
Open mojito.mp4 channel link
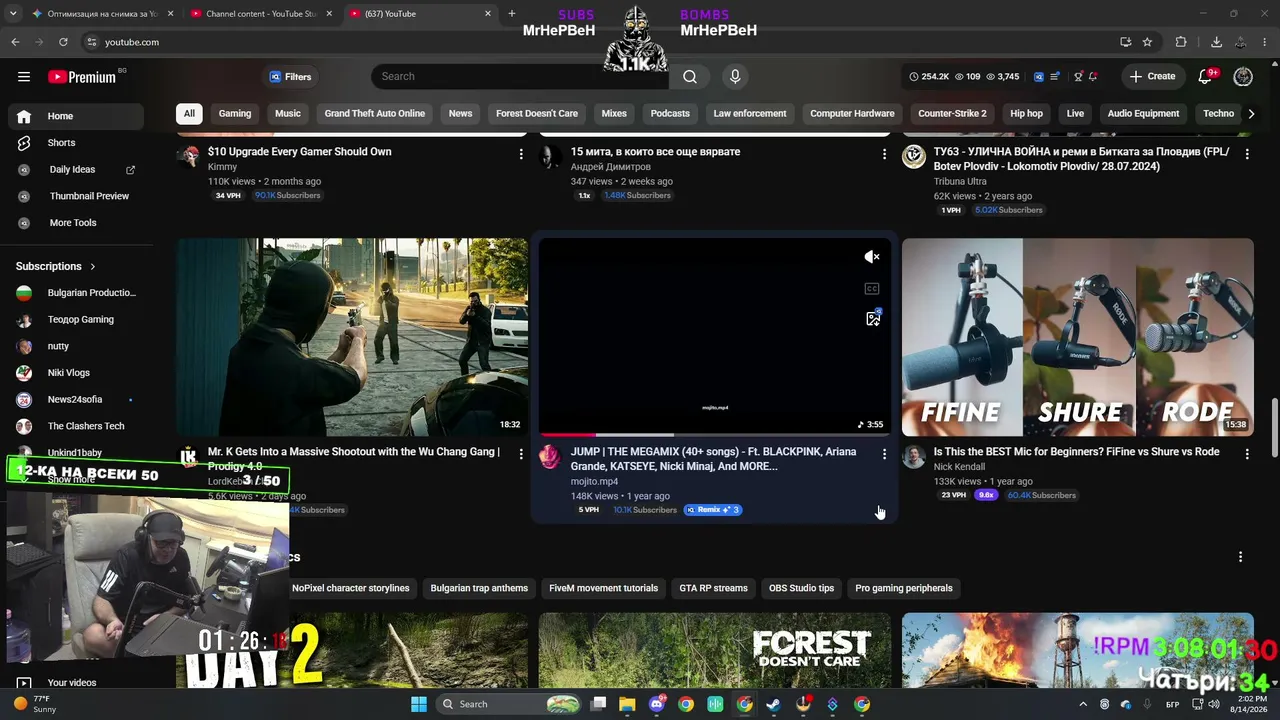pos(594,481)
